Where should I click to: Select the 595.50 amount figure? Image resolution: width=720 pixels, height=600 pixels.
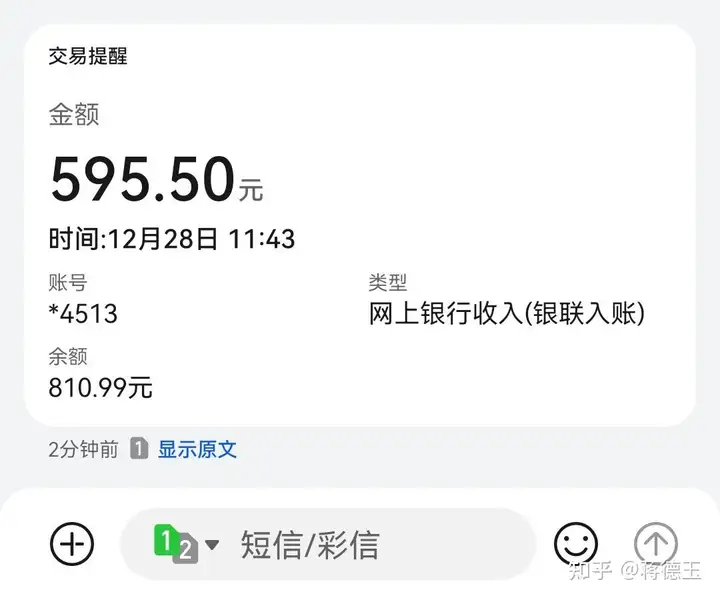click(x=142, y=179)
